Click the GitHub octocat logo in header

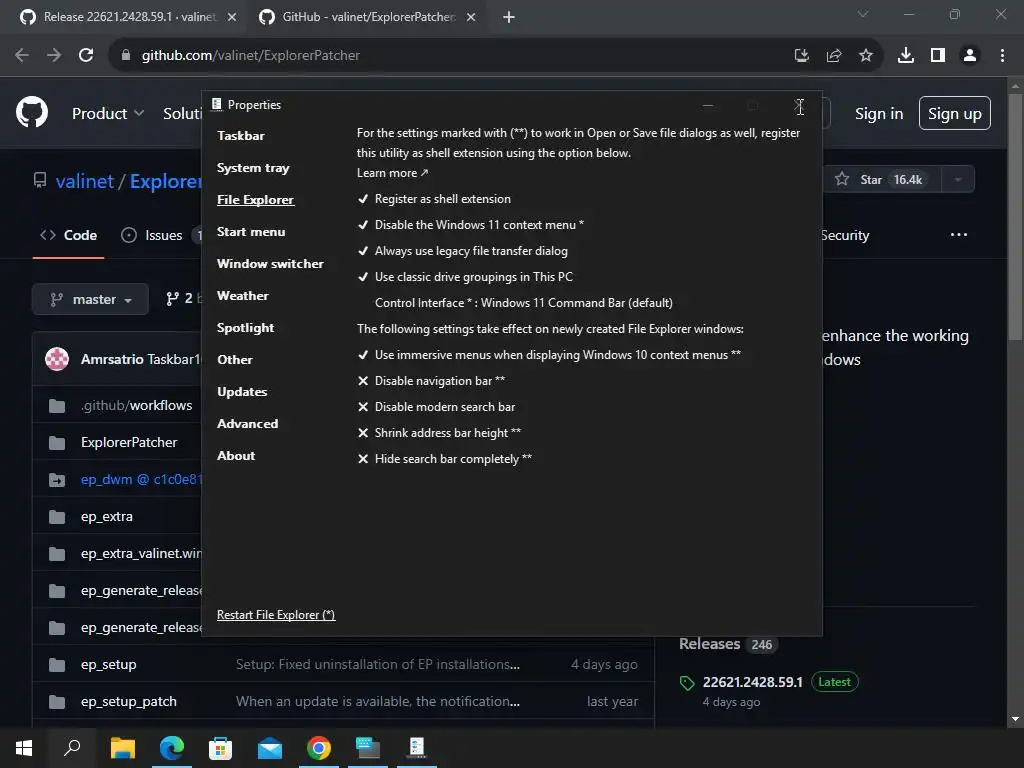tap(32, 112)
